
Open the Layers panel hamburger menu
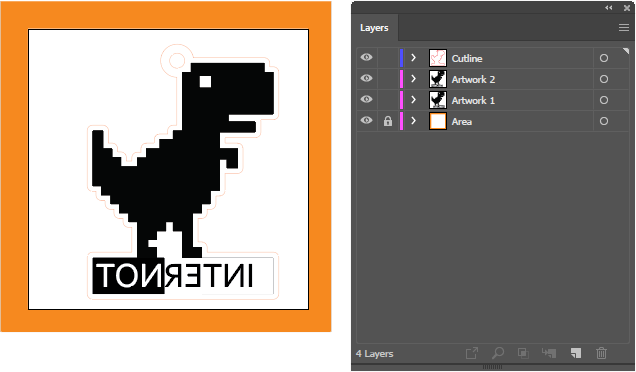pyautogui.click(x=623, y=28)
